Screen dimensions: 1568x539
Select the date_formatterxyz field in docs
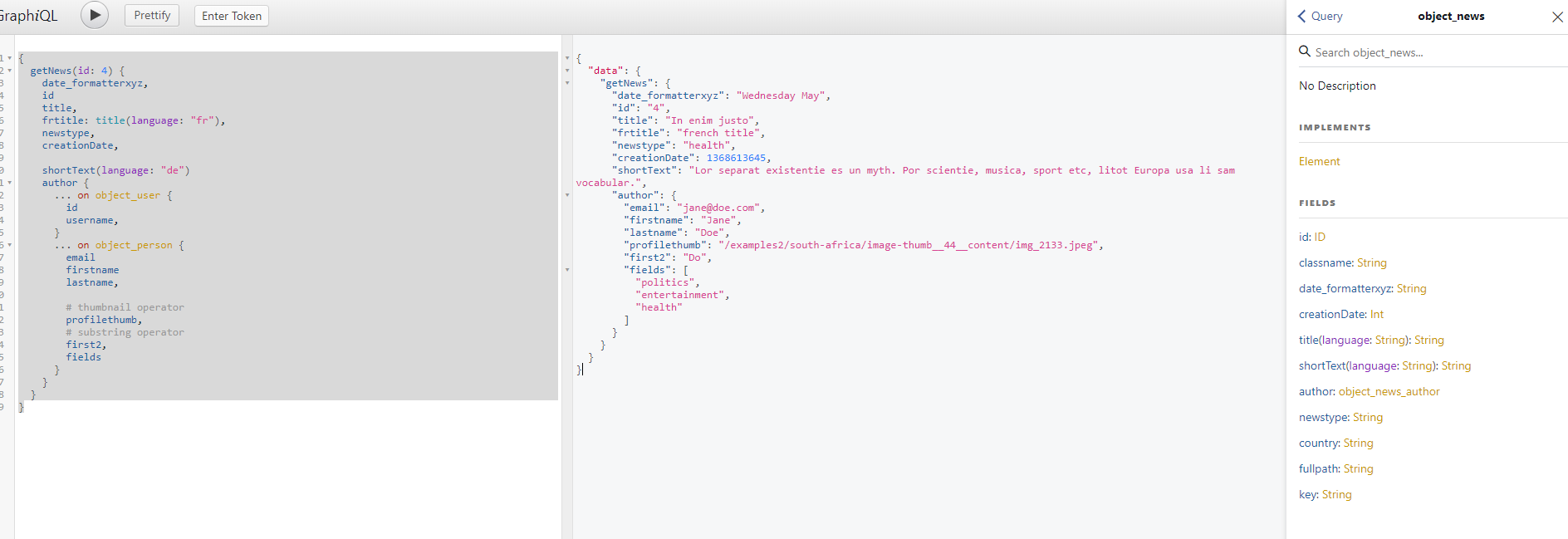[1345, 288]
